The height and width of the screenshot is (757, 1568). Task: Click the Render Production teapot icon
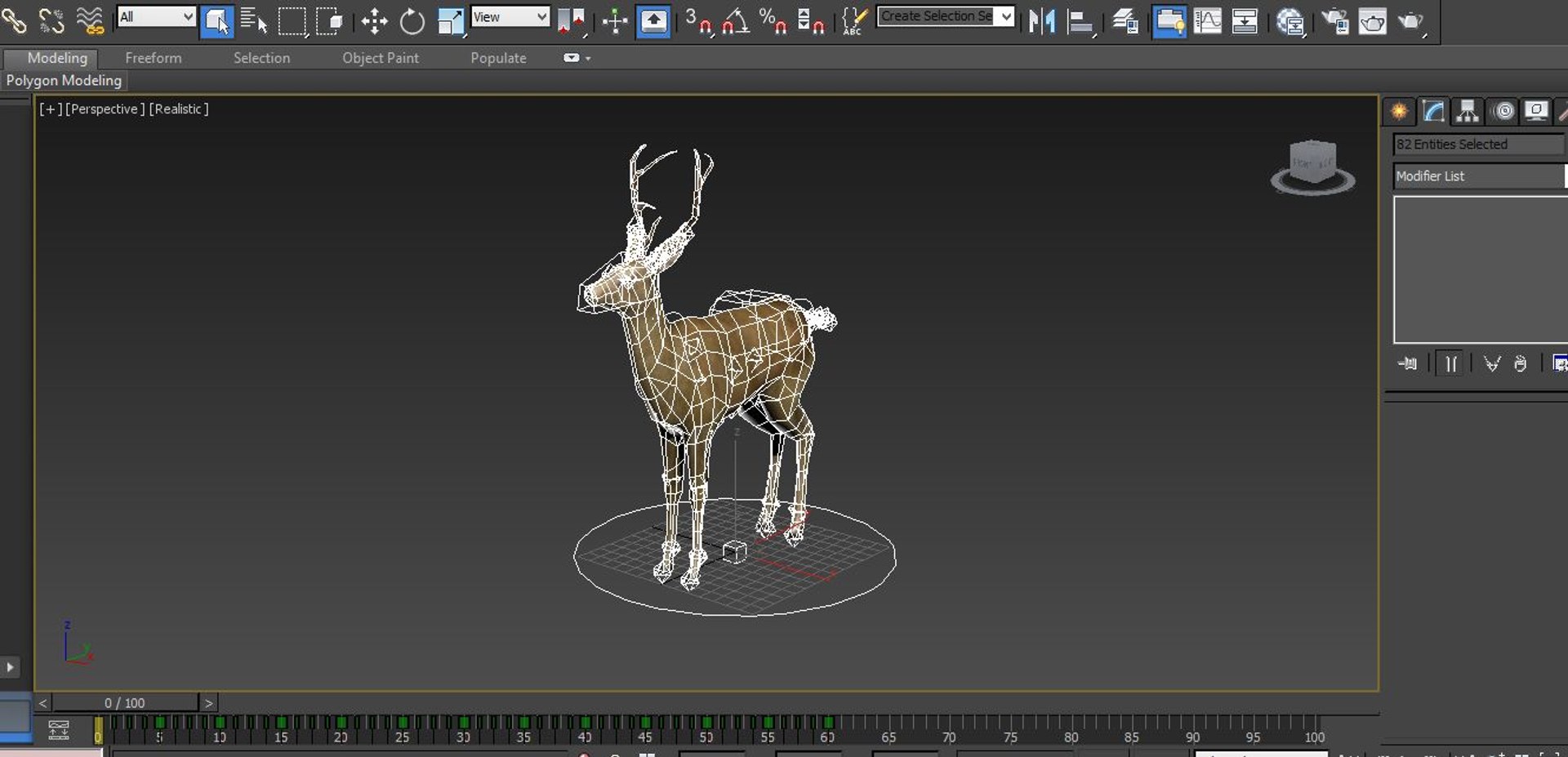pyautogui.click(x=1410, y=21)
